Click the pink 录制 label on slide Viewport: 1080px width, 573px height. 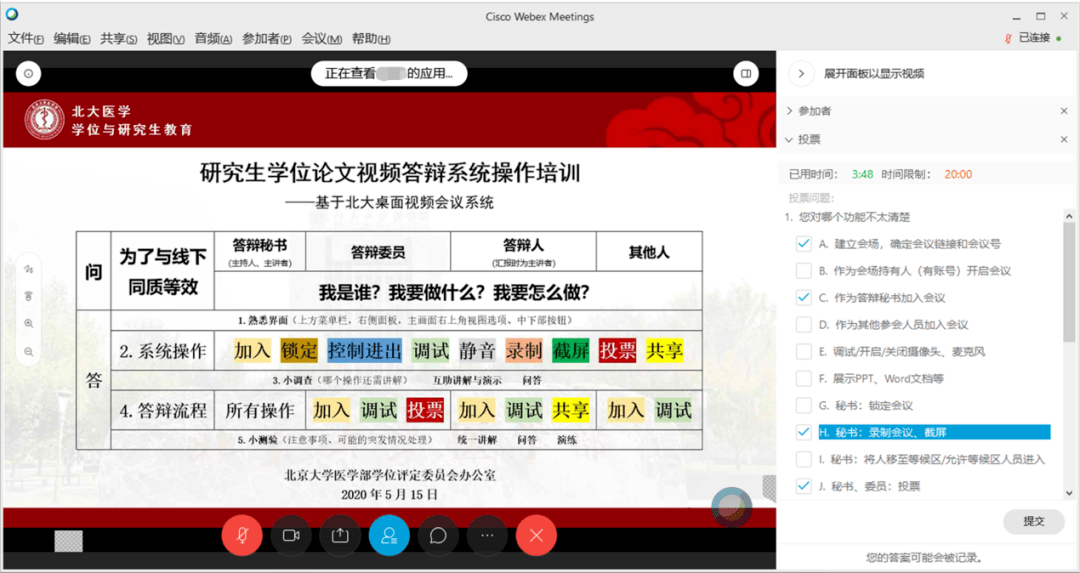[x=524, y=351]
